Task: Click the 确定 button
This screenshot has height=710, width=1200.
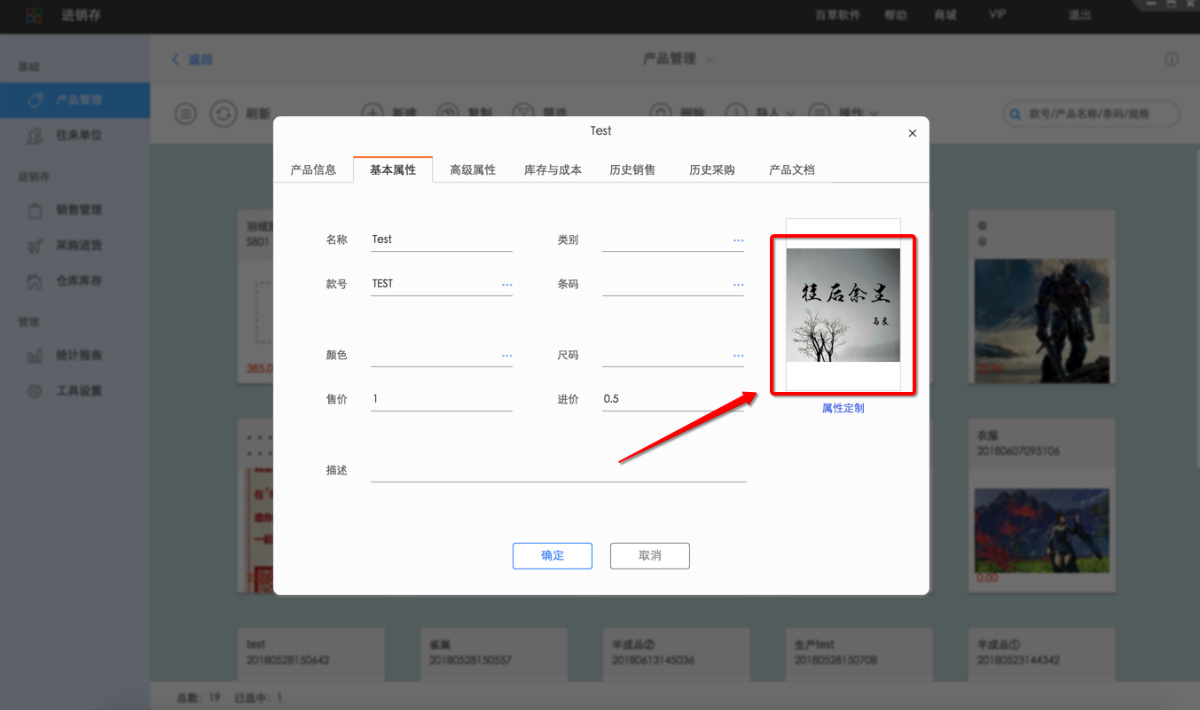Action: [552, 556]
